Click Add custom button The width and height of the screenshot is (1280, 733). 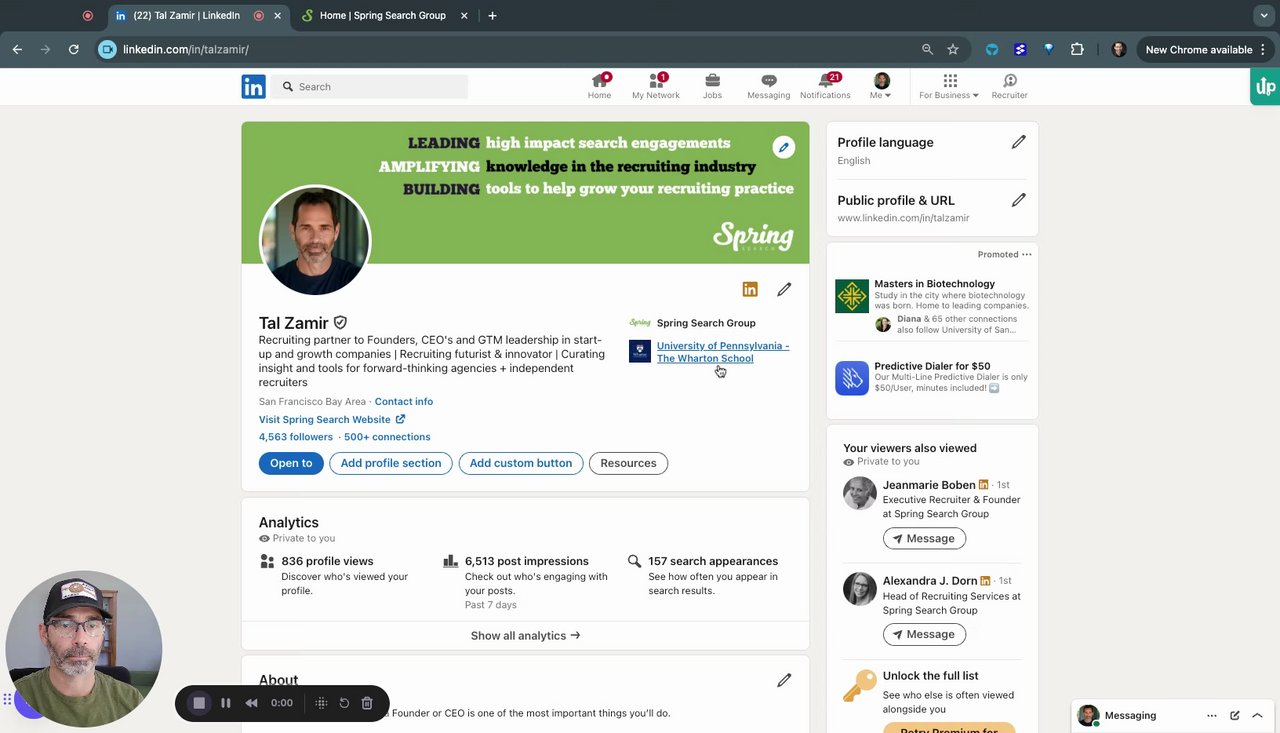(x=521, y=463)
